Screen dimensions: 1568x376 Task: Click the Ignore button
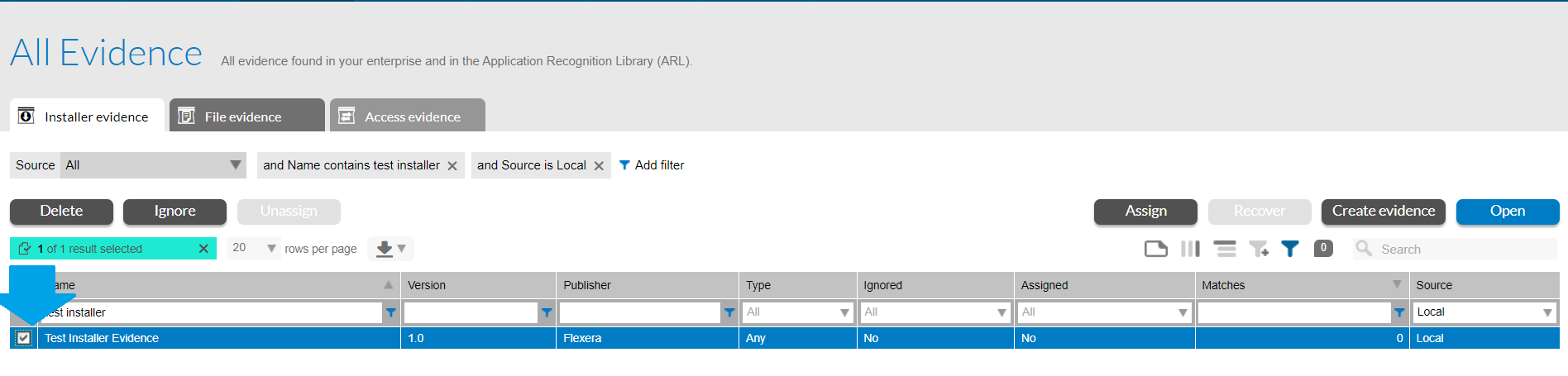(x=174, y=212)
